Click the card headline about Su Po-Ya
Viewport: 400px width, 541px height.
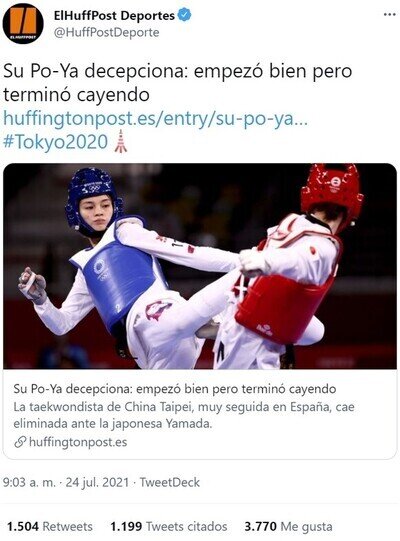(175, 389)
